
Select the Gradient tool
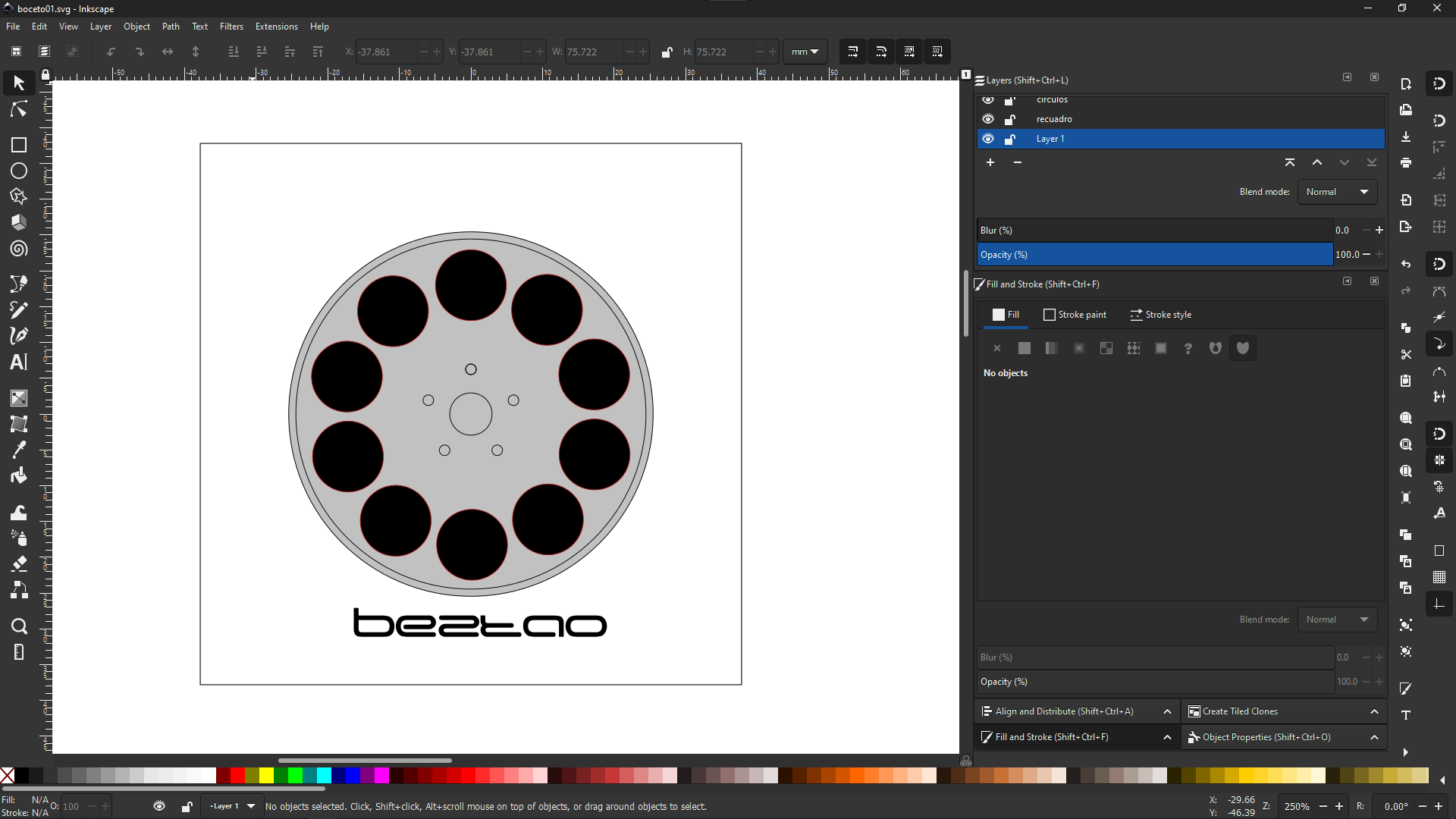[19, 398]
